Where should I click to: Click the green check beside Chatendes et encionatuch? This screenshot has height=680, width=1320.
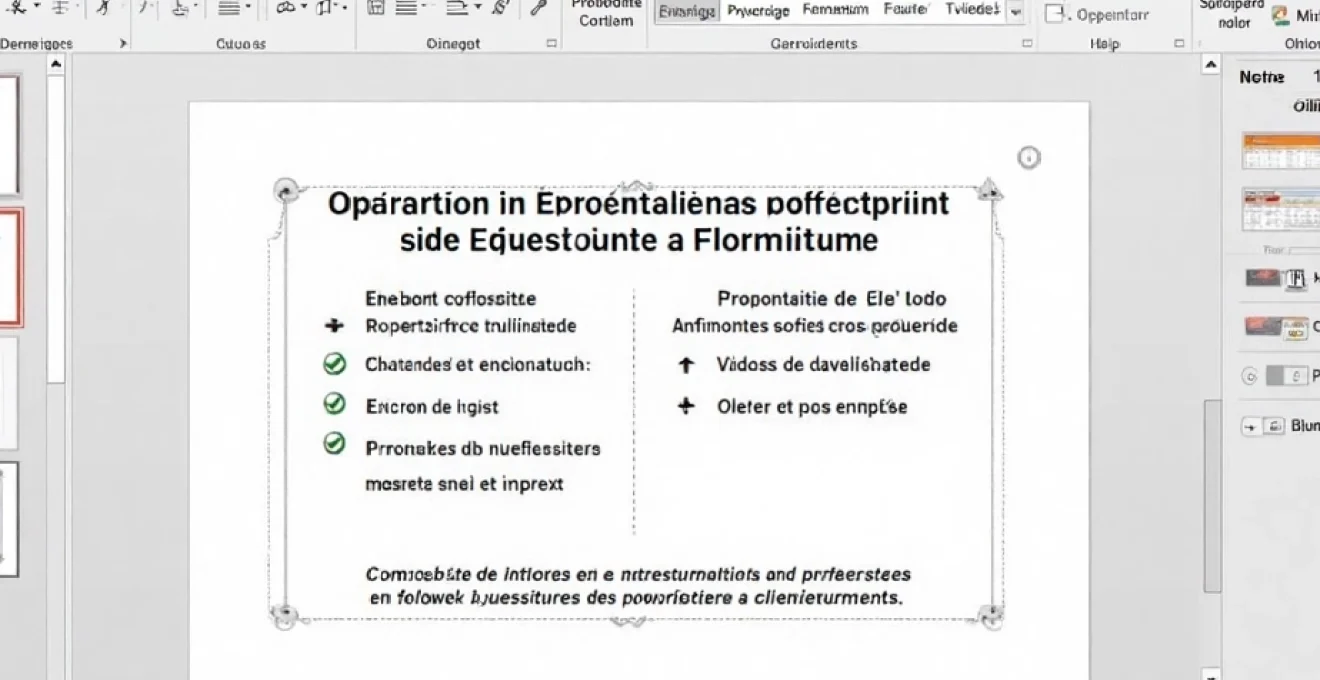[x=335, y=364]
